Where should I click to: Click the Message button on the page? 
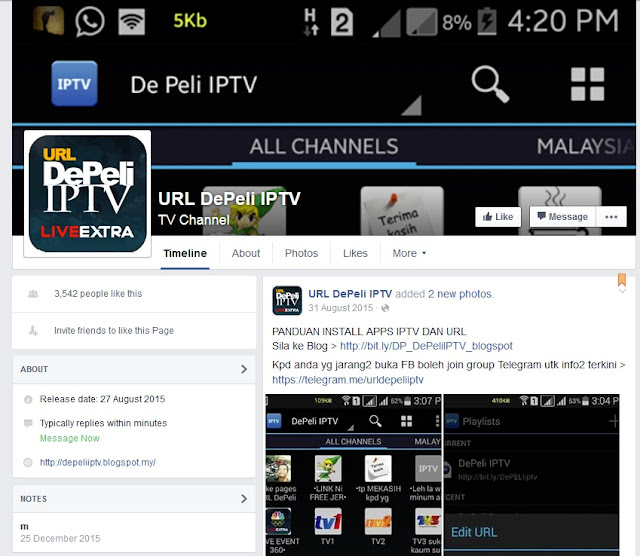coord(562,216)
